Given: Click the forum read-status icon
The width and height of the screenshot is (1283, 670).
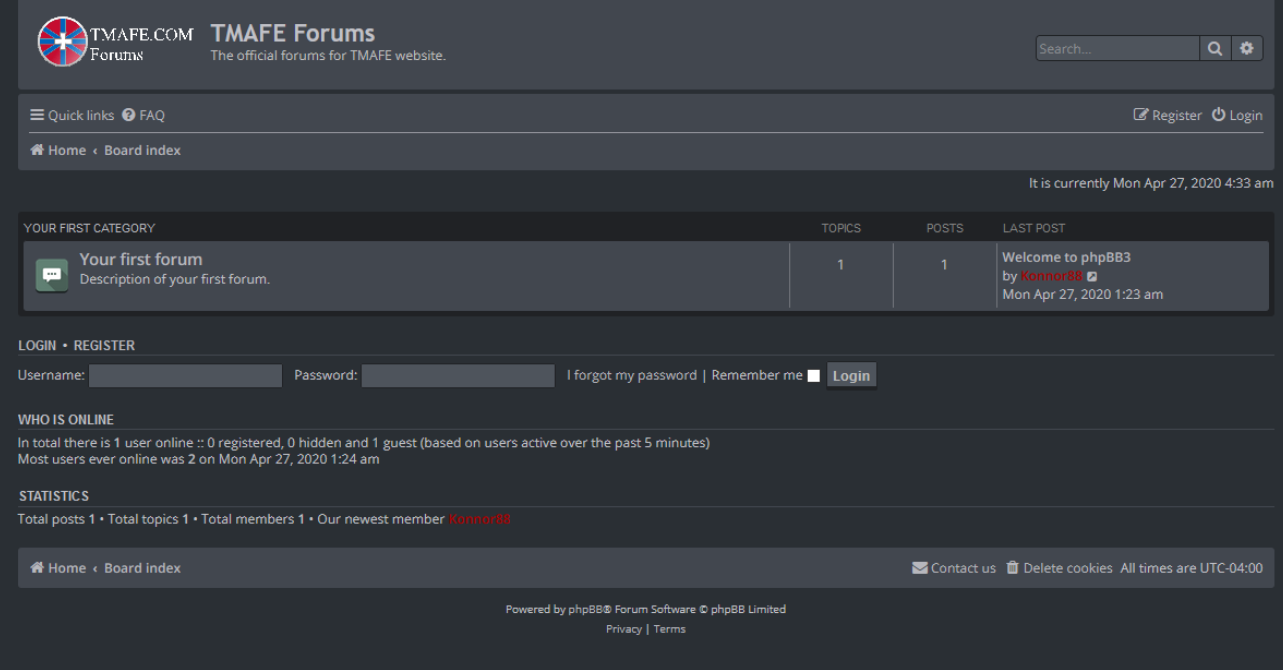Looking at the screenshot, I should 51,275.
